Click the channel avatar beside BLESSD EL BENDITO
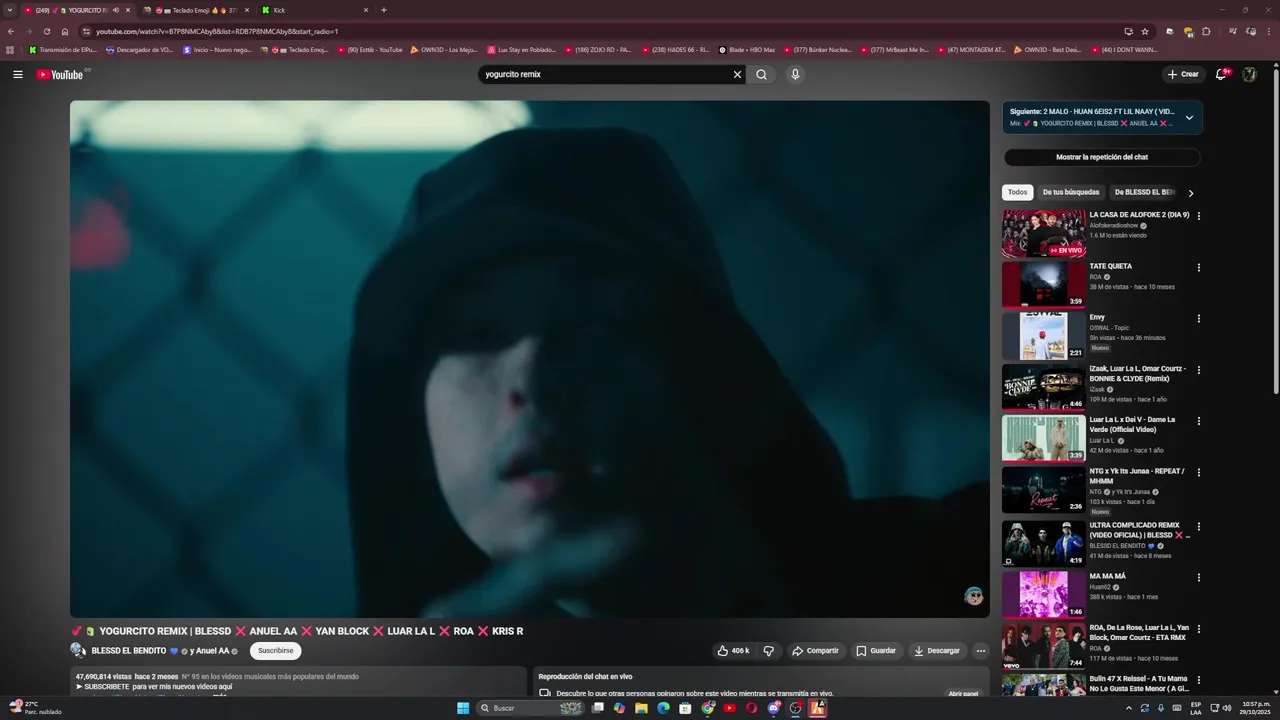The width and height of the screenshot is (1280, 720). click(78, 650)
